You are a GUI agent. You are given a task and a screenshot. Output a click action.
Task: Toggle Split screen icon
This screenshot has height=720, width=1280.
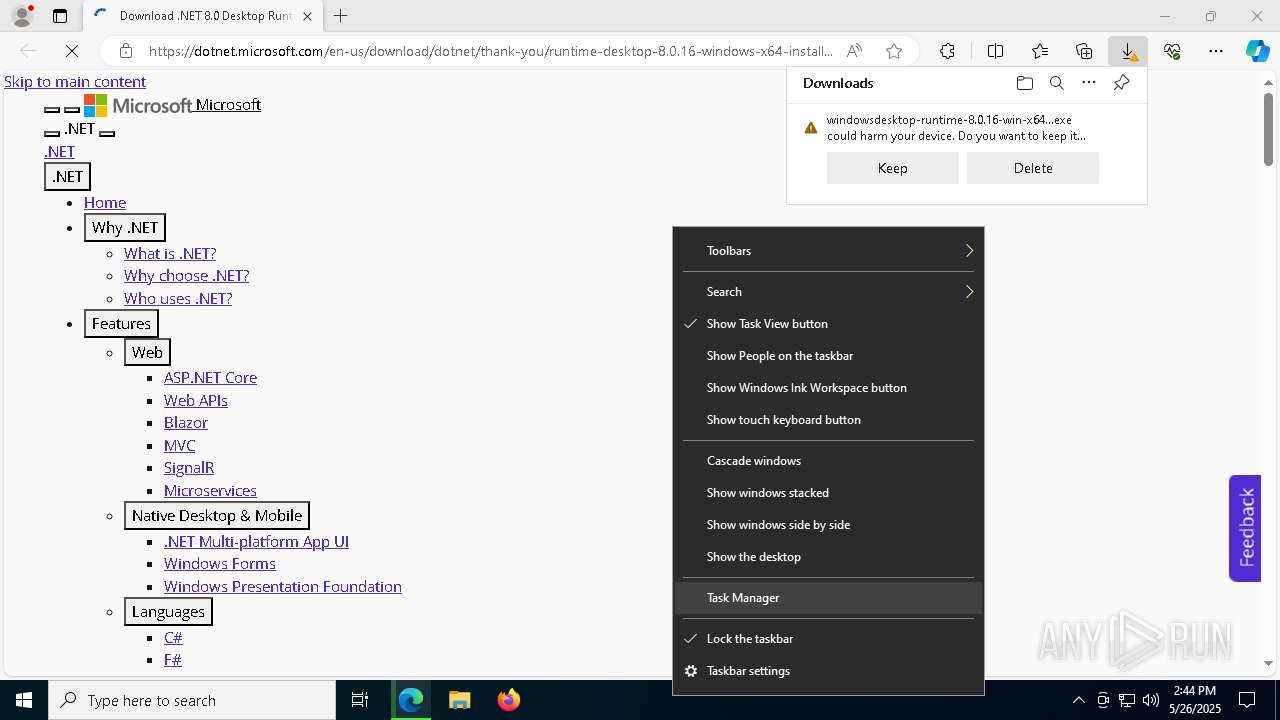(995, 51)
